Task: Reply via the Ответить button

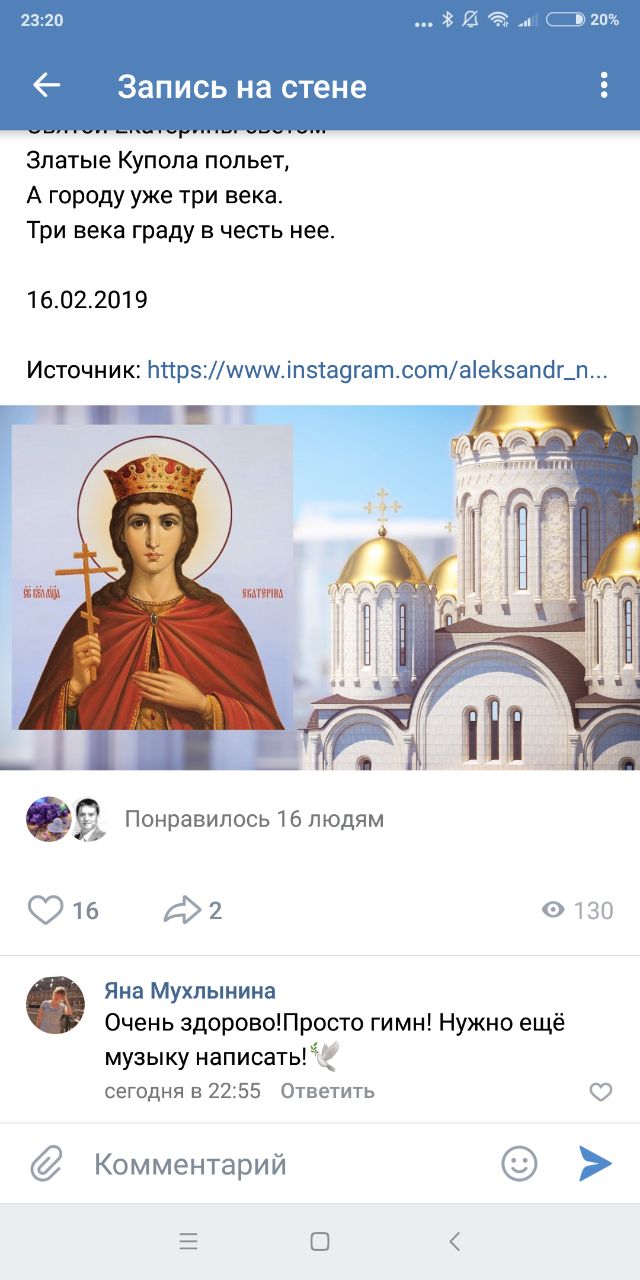Action: coord(327,1091)
